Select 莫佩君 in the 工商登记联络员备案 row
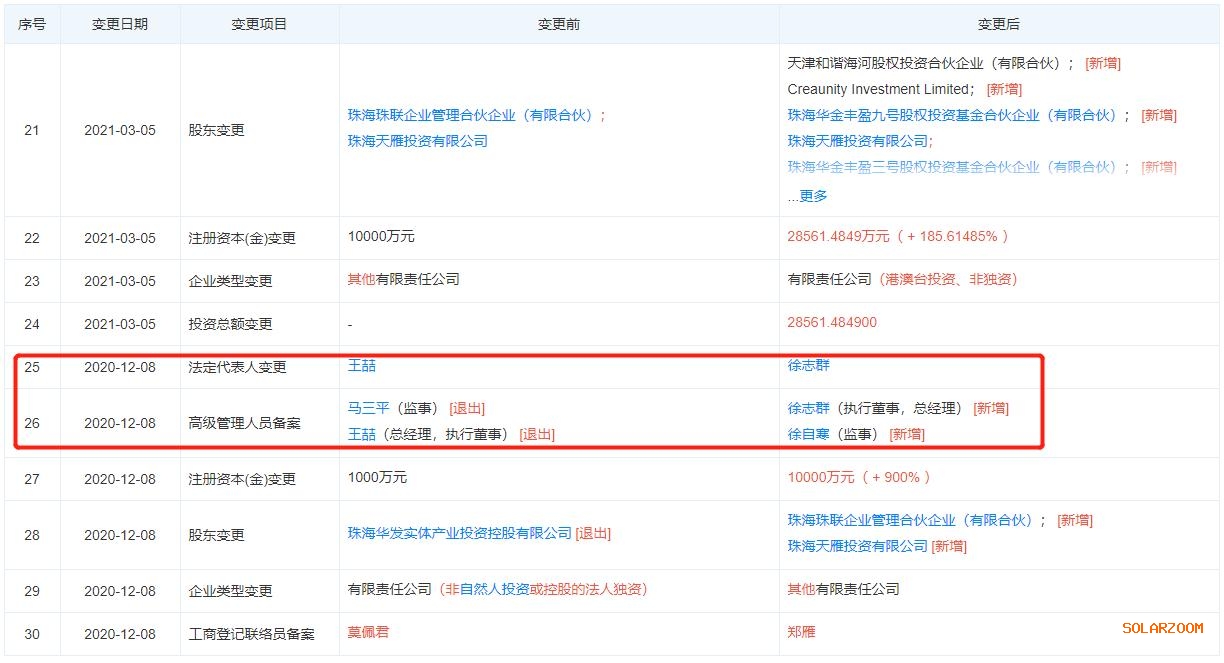1224x663 pixels. pos(368,632)
